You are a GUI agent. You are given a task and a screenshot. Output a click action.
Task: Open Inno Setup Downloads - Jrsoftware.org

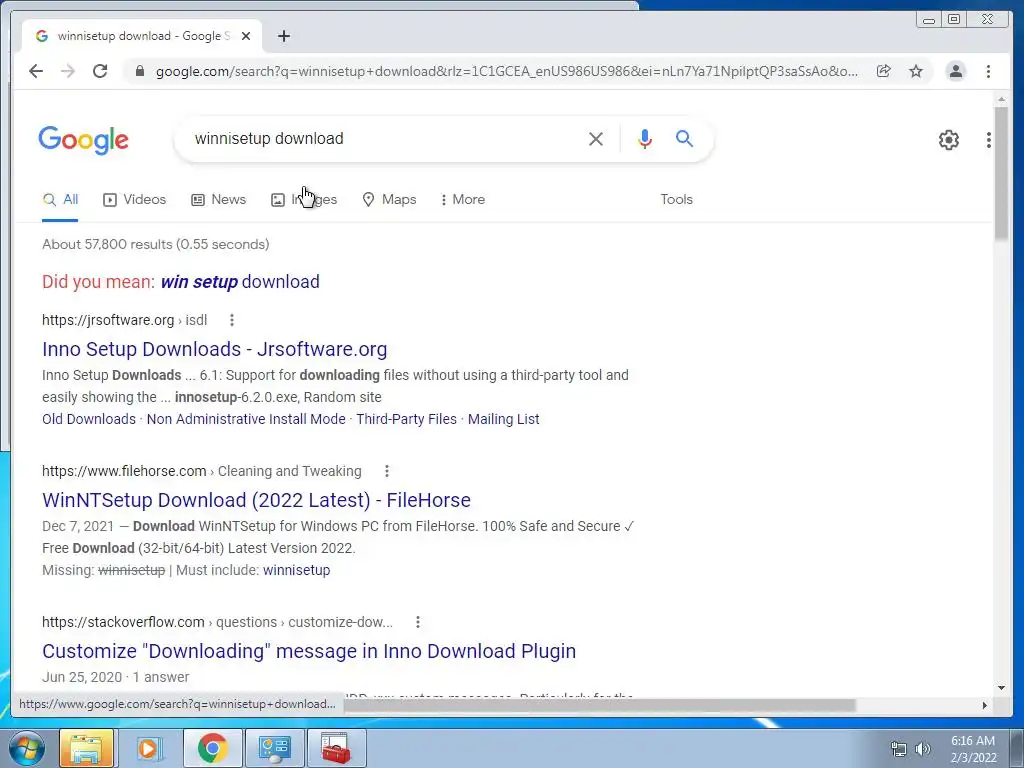[x=214, y=349]
